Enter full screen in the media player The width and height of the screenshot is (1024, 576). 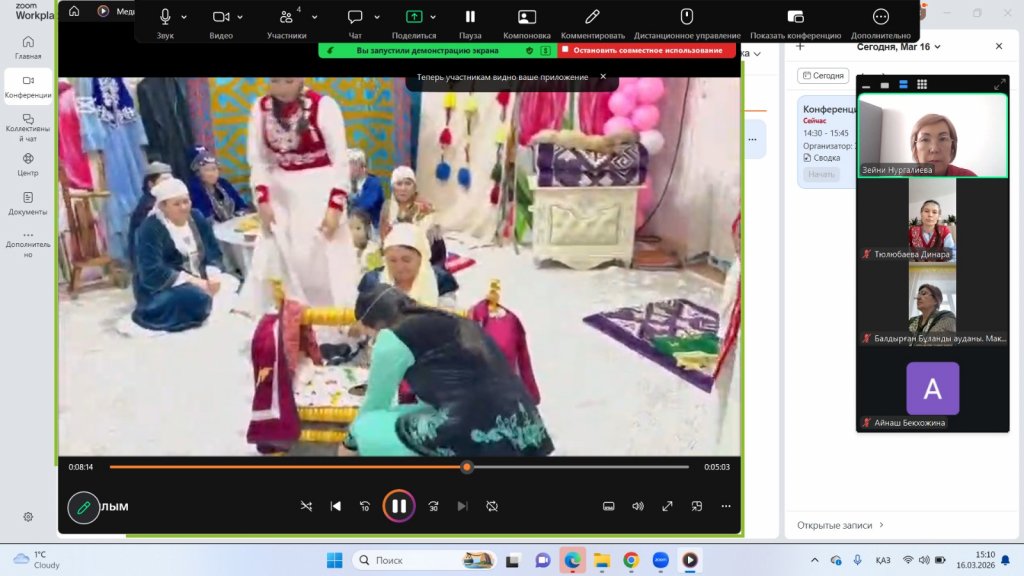pos(668,506)
